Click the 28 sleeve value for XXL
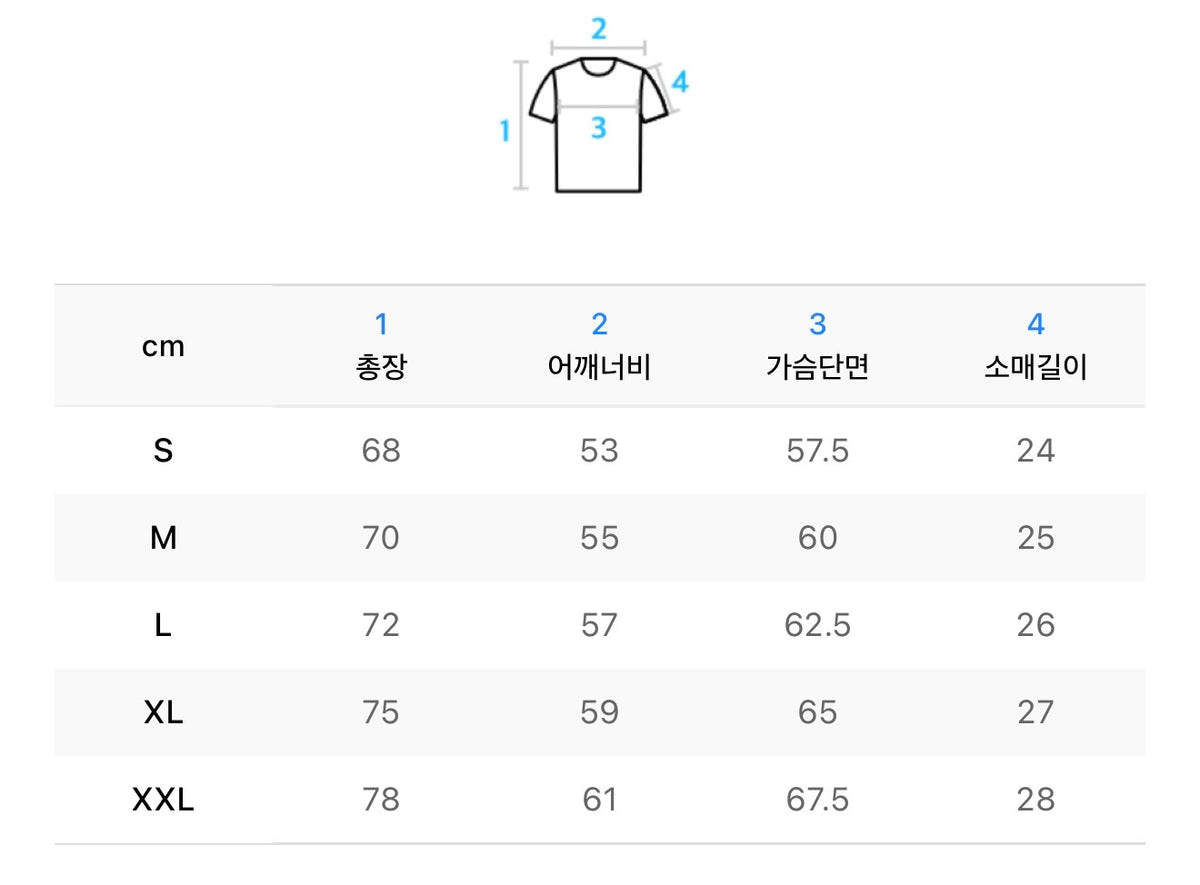This screenshot has width=1200, height=885. [x=1035, y=799]
